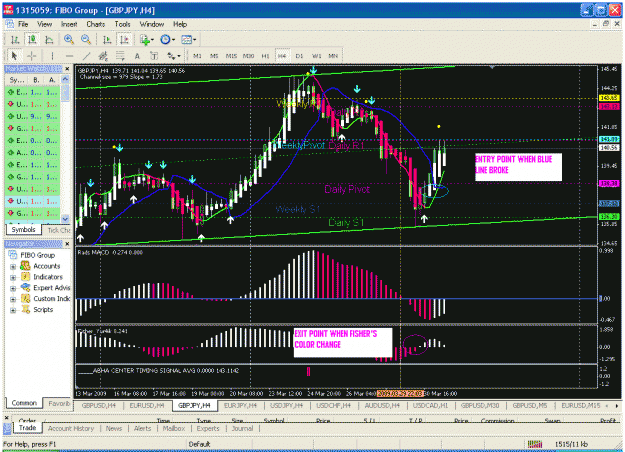The height and width of the screenshot is (452, 625).
Task: Switch timeframe to M15
Action: [x=231, y=56]
